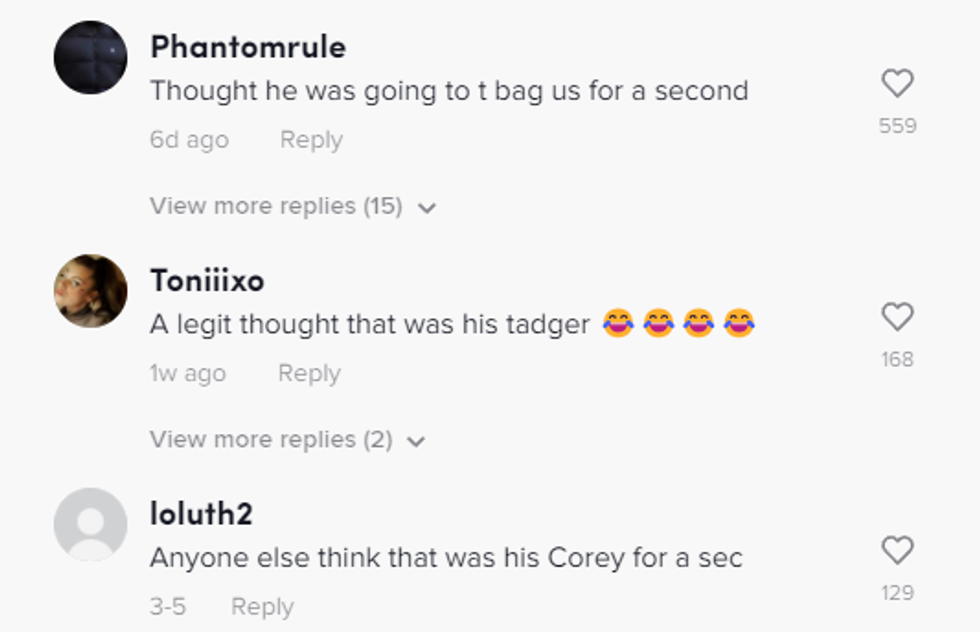Open the Phantomrule username link
Image resolution: width=980 pixels, height=632 pixels.
(x=248, y=47)
